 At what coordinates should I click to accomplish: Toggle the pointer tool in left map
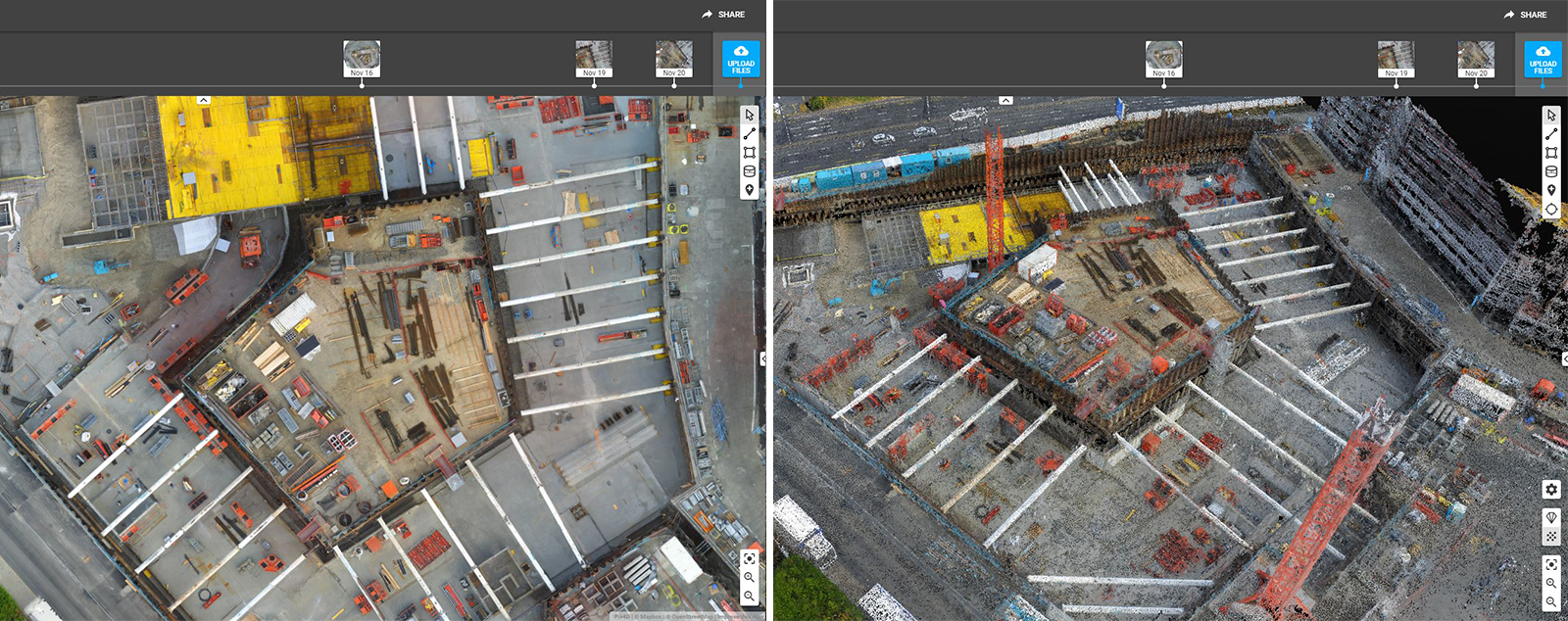750,115
